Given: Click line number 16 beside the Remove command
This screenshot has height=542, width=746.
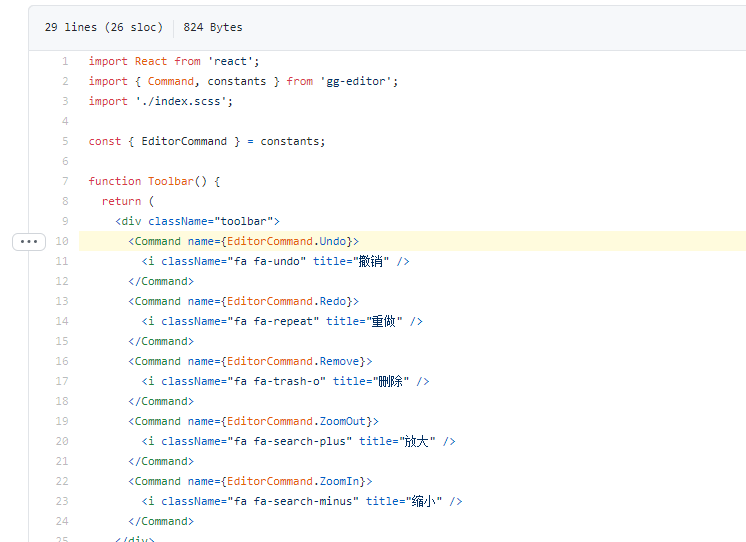Looking at the screenshot, I should click(x=62, y=361).
